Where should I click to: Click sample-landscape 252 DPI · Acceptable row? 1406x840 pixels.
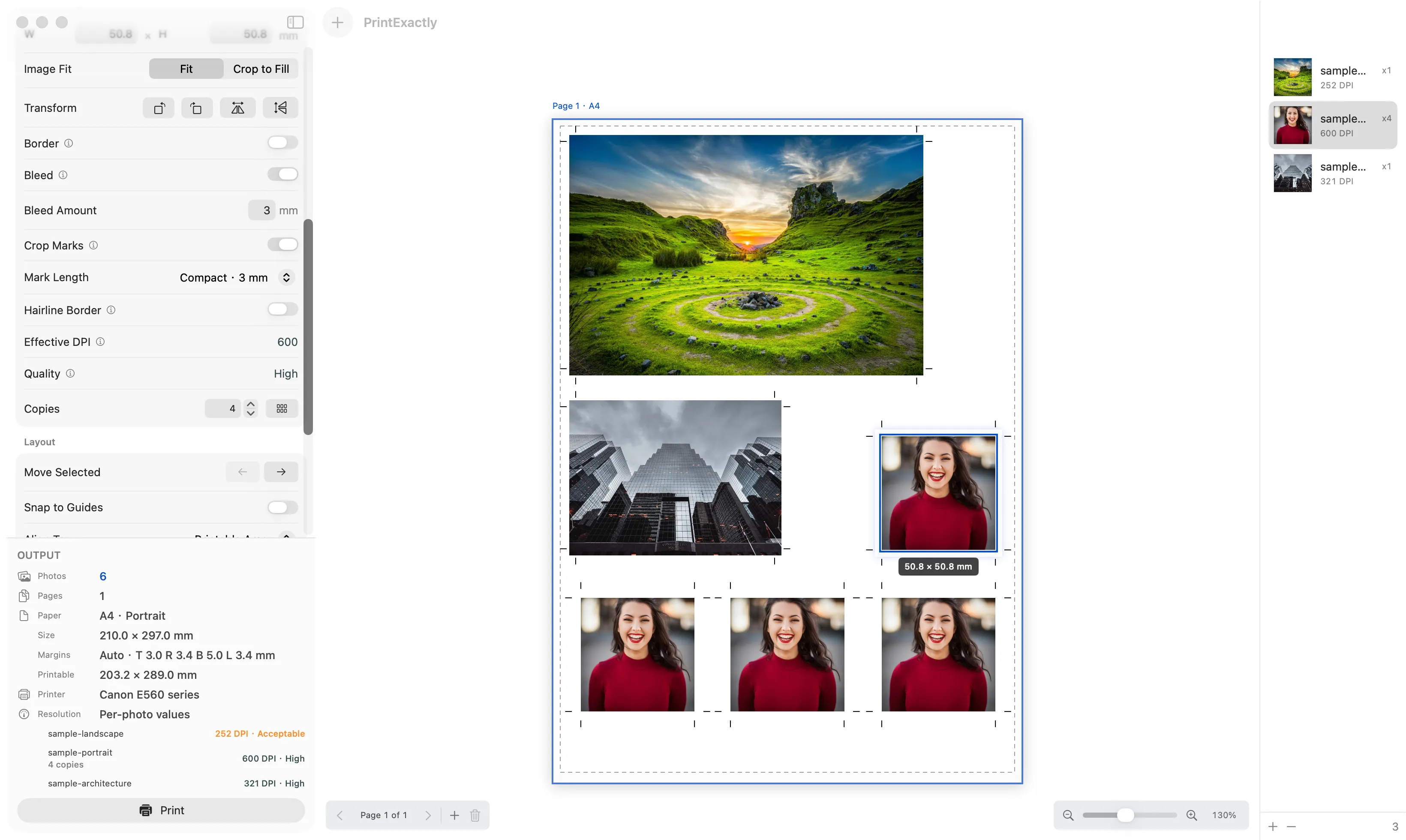click(x=176, y=734)
